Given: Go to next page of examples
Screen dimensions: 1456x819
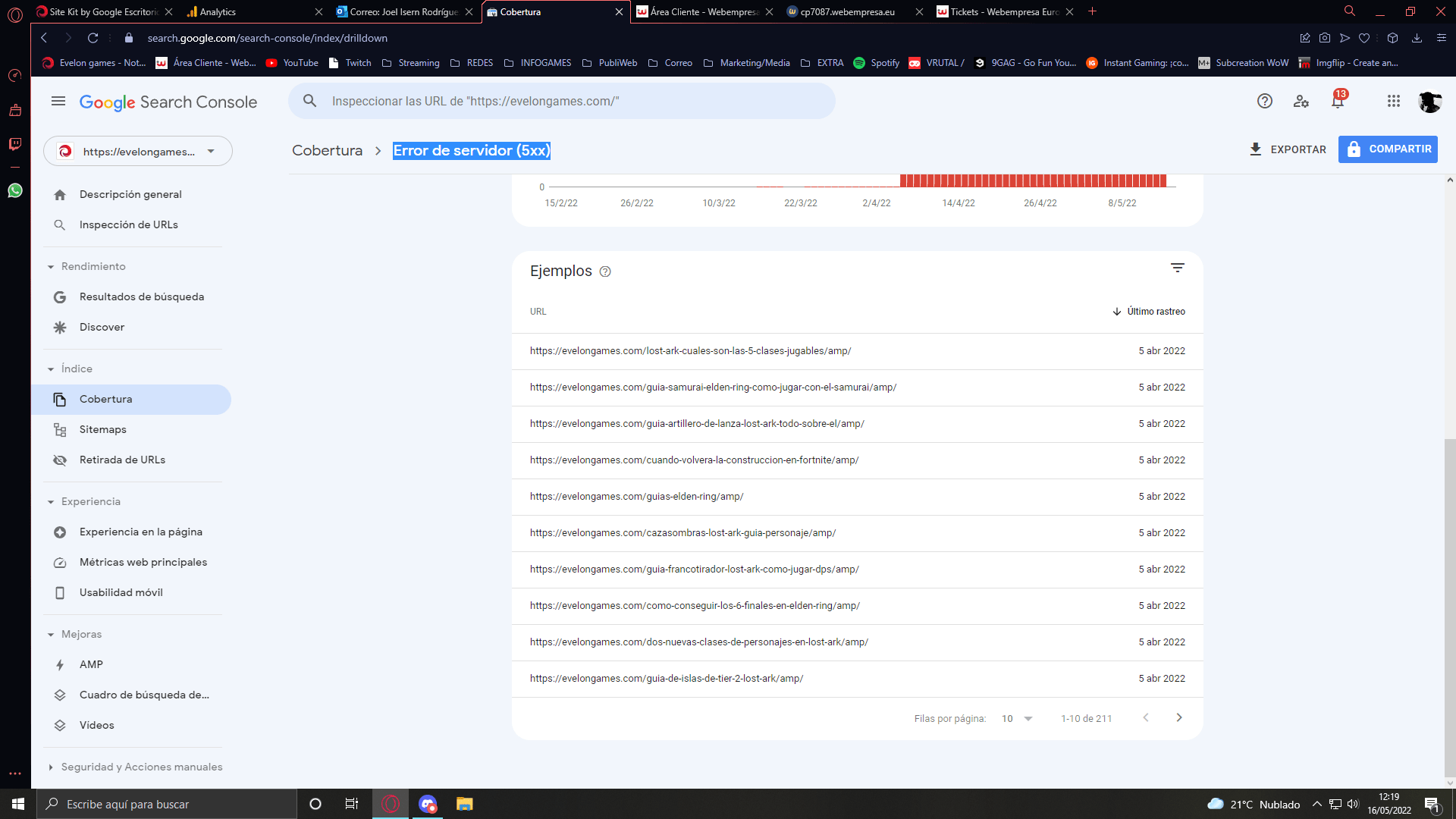Looking at the screenshot, I should (x=1179, y=718).
